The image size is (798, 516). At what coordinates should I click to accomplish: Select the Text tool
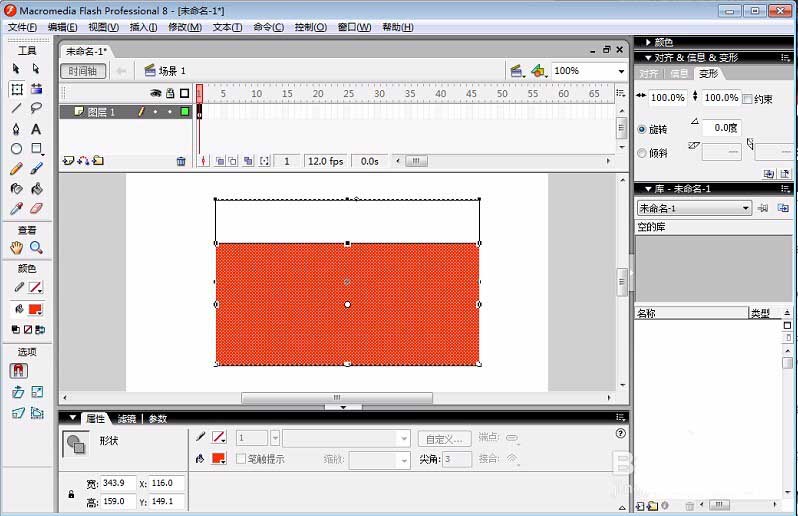[x=36, y=129]
